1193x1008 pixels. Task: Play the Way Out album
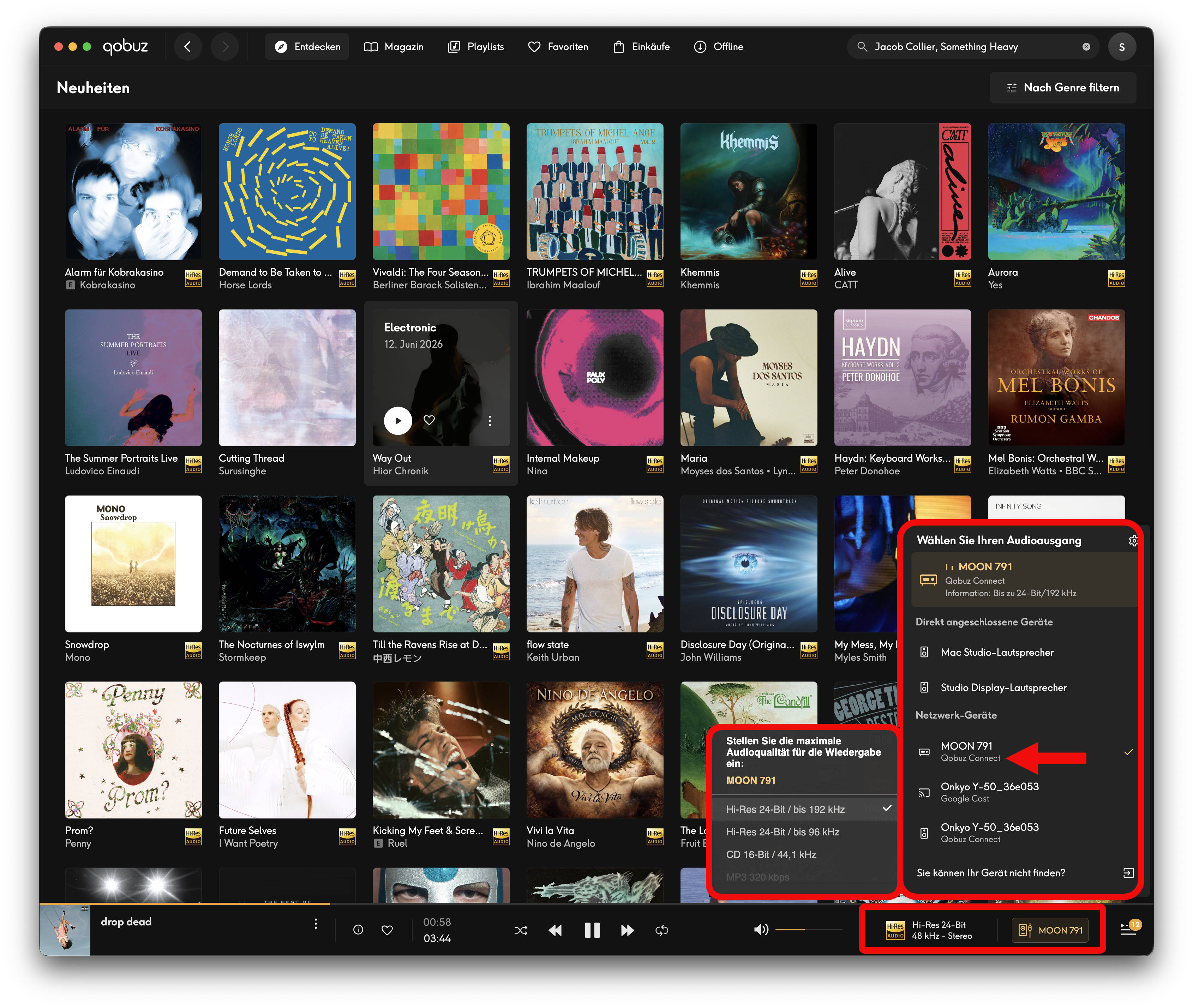398,421
